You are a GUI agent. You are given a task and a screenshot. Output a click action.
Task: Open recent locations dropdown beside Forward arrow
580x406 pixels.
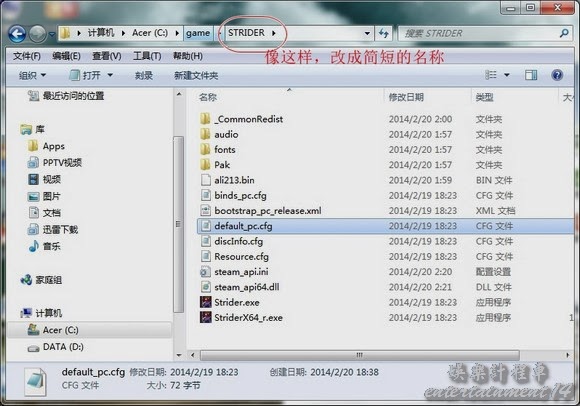(52, 34)
